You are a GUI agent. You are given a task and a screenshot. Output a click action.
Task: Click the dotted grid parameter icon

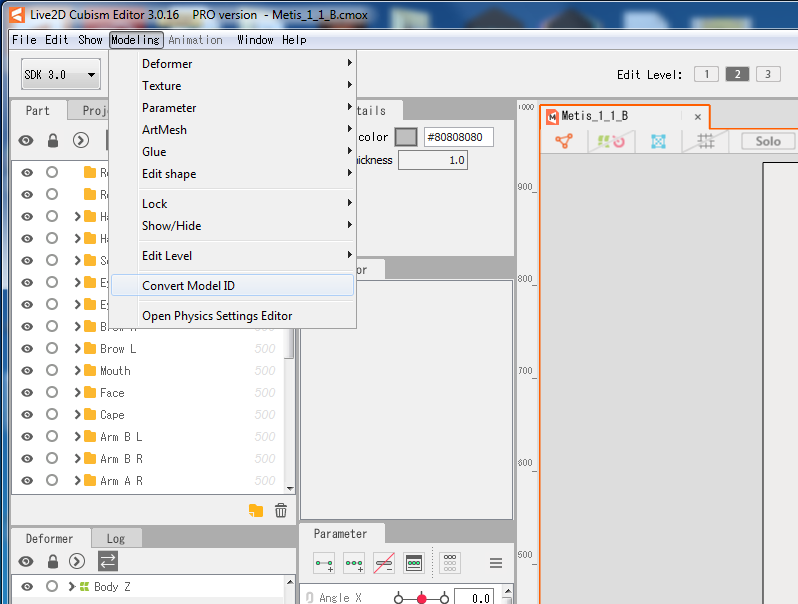(450, 563)
